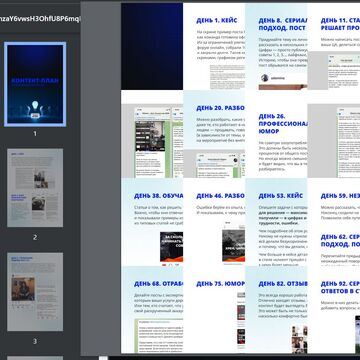This screenshot has width=360, height=360.
Task: Click the ДЕНЬ 8. СЕРИАЛ ПОДХОД heading
Action: pyautogui.click(x=283, y=24)
